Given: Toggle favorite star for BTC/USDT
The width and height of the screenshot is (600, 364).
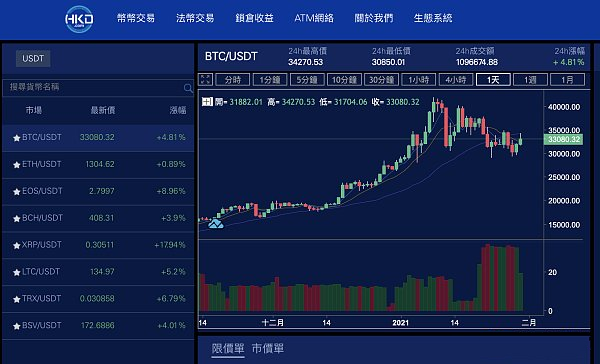Looking at the screenshot, I should click(x=16, y=138).
